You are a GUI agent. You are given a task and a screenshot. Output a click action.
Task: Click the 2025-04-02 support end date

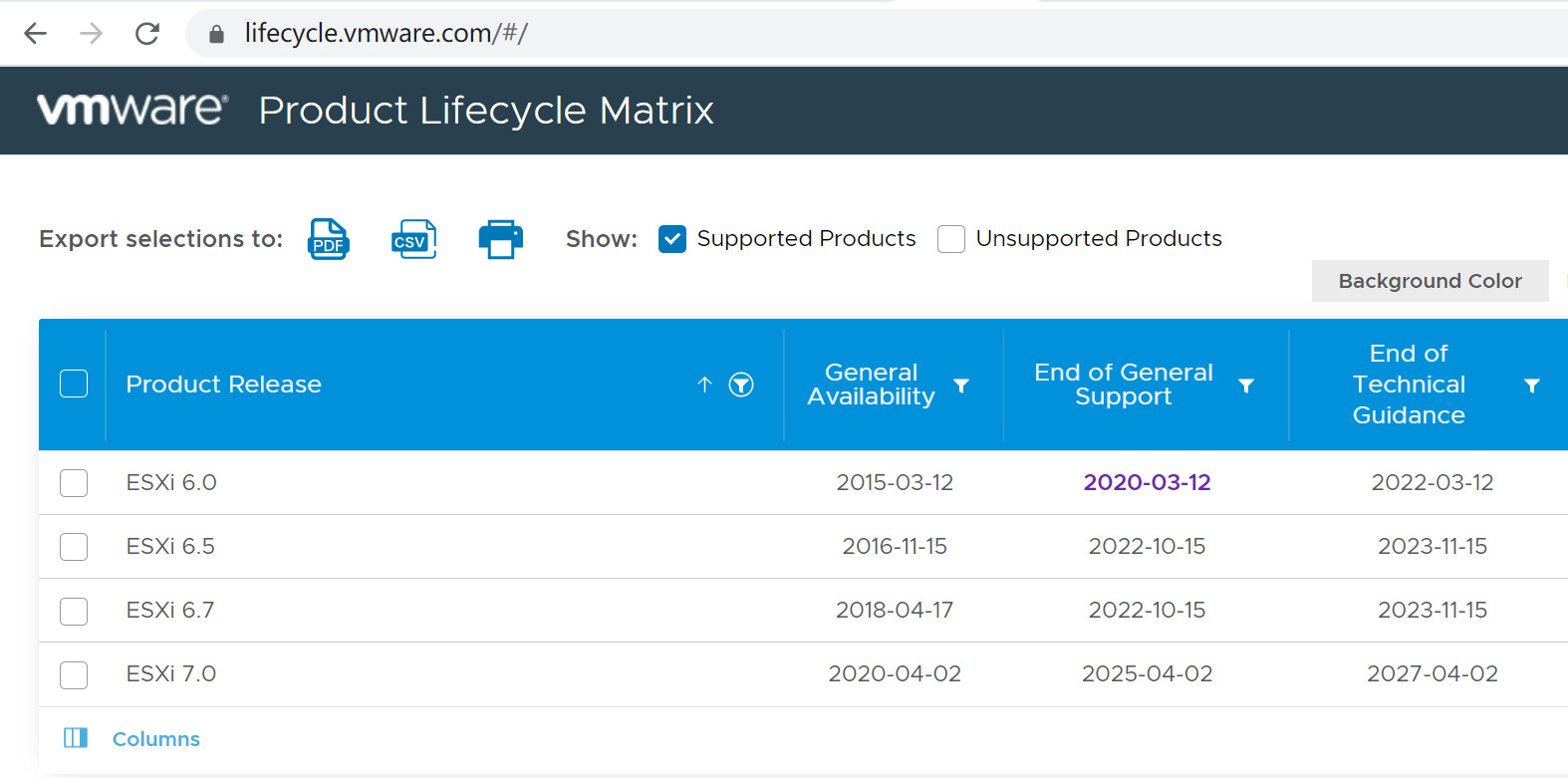[1148, 673]
